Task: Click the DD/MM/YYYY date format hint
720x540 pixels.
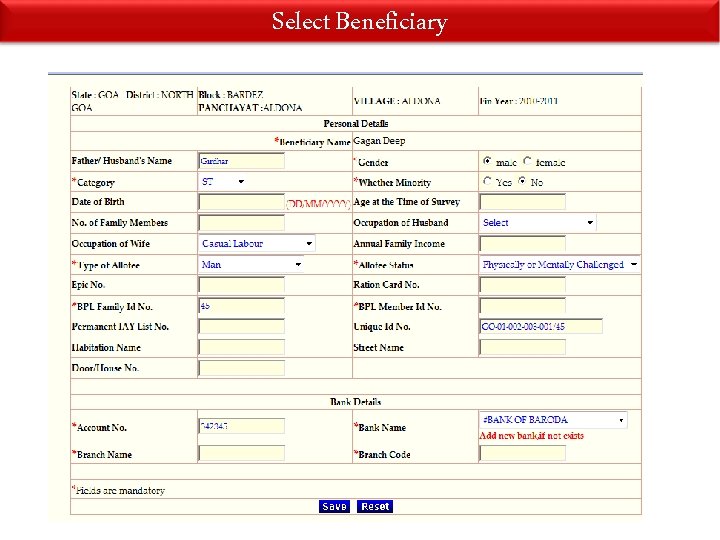Action: [318, 204]
